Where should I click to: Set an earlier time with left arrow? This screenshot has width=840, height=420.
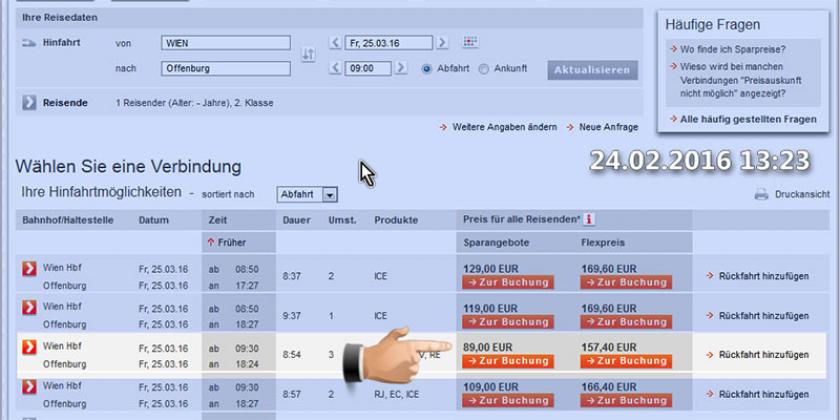click(335, 69)
